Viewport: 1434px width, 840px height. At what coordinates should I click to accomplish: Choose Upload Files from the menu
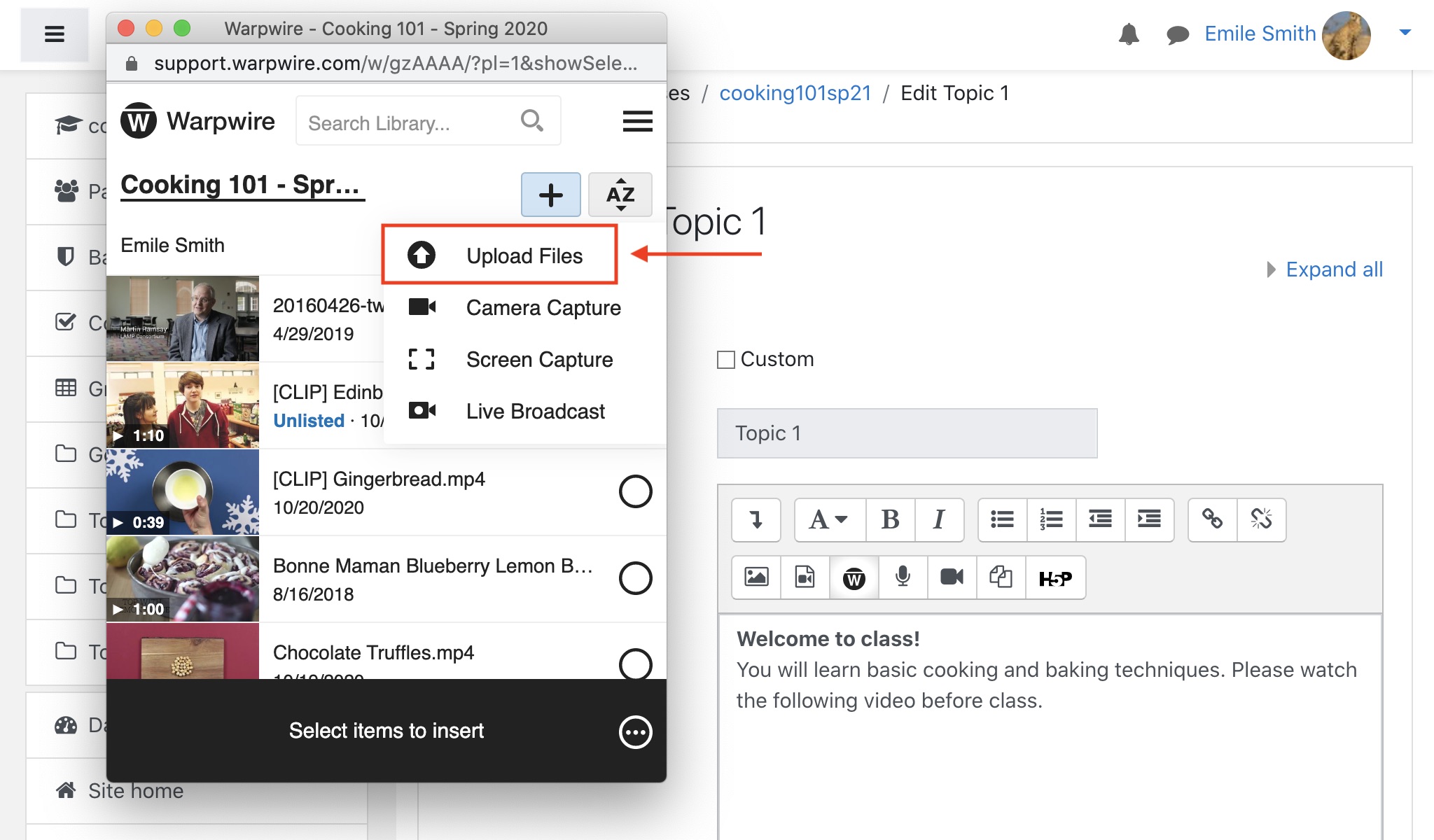(524, 256)
